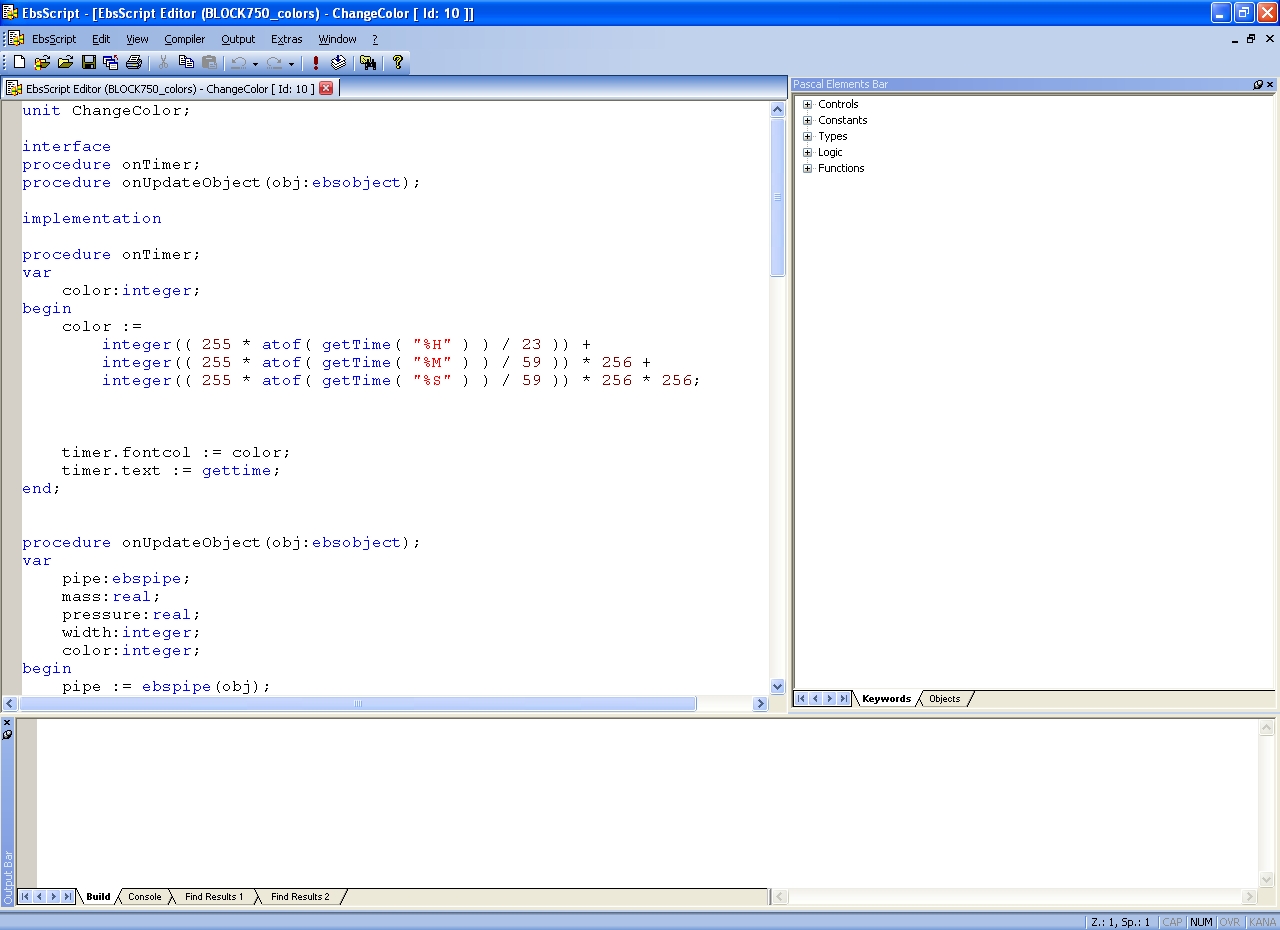1280x930 pixels.
Task: Click the editor vertical scrollbar thumb
Action: pyautogui.click(x=778, y=197)
